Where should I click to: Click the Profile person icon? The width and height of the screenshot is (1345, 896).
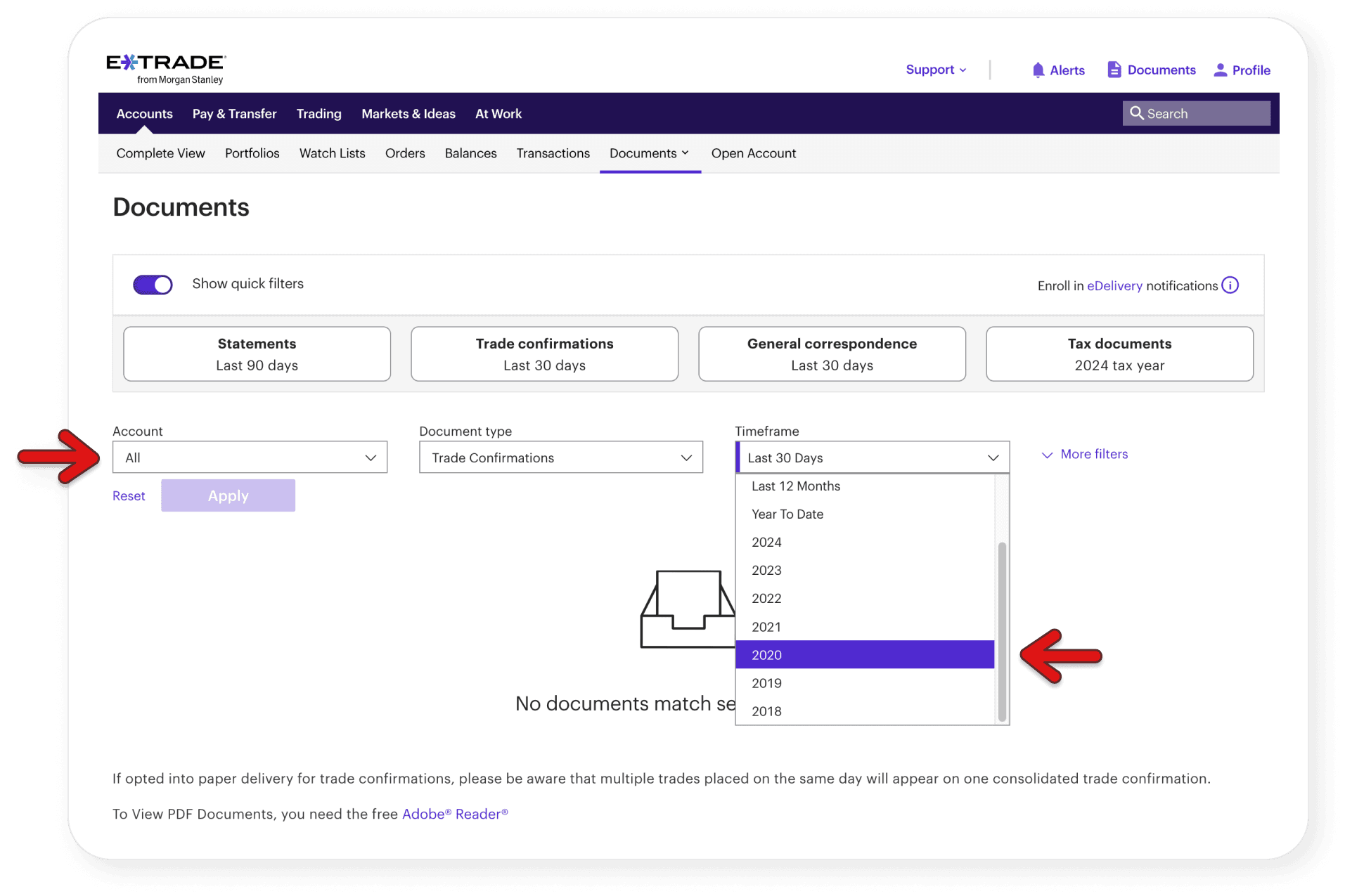(1221, 70)
